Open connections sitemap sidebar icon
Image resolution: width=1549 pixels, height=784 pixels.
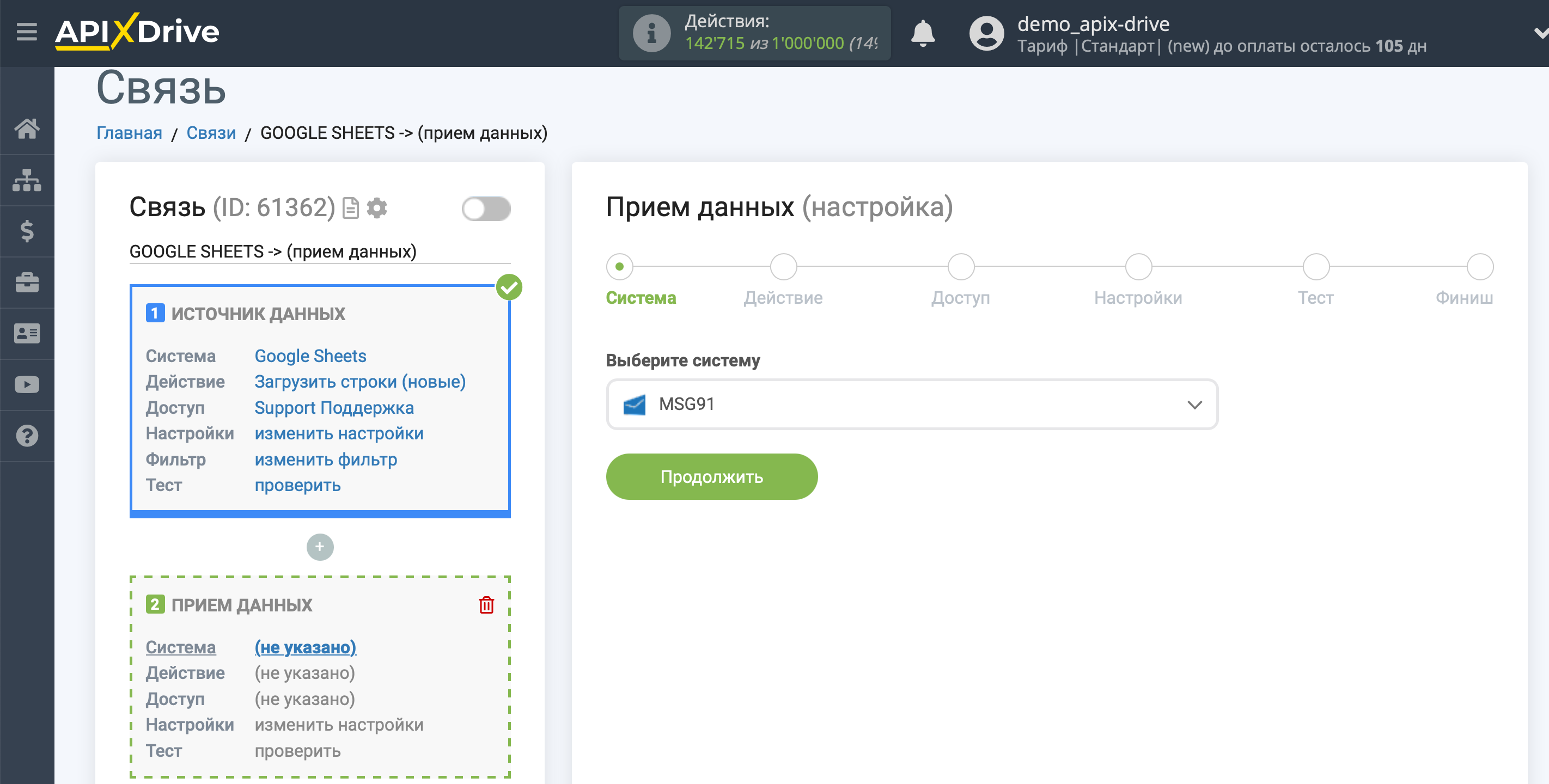[x=27, y=180]
